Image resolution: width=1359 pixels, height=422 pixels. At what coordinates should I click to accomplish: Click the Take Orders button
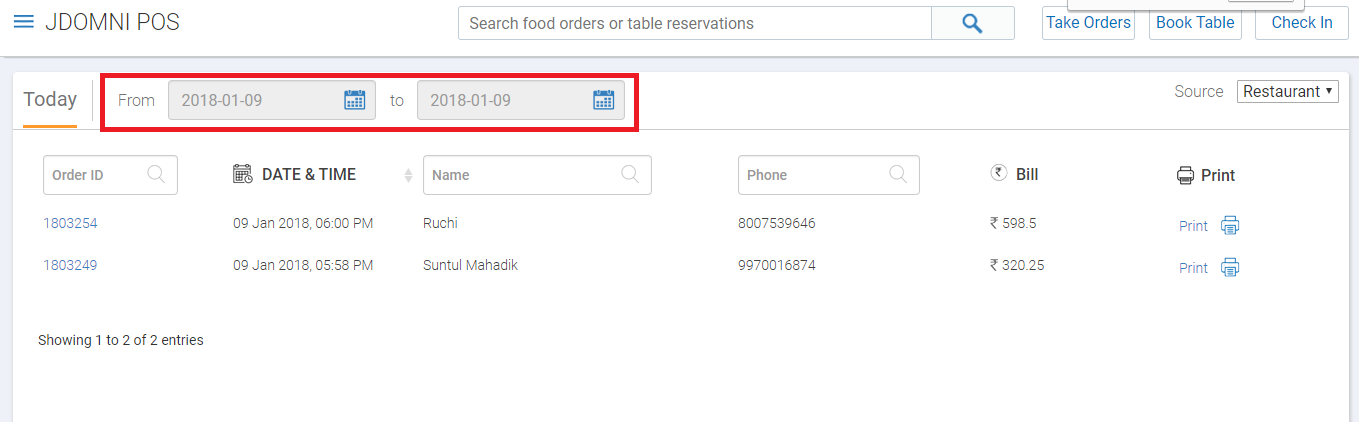[1088, 23]
